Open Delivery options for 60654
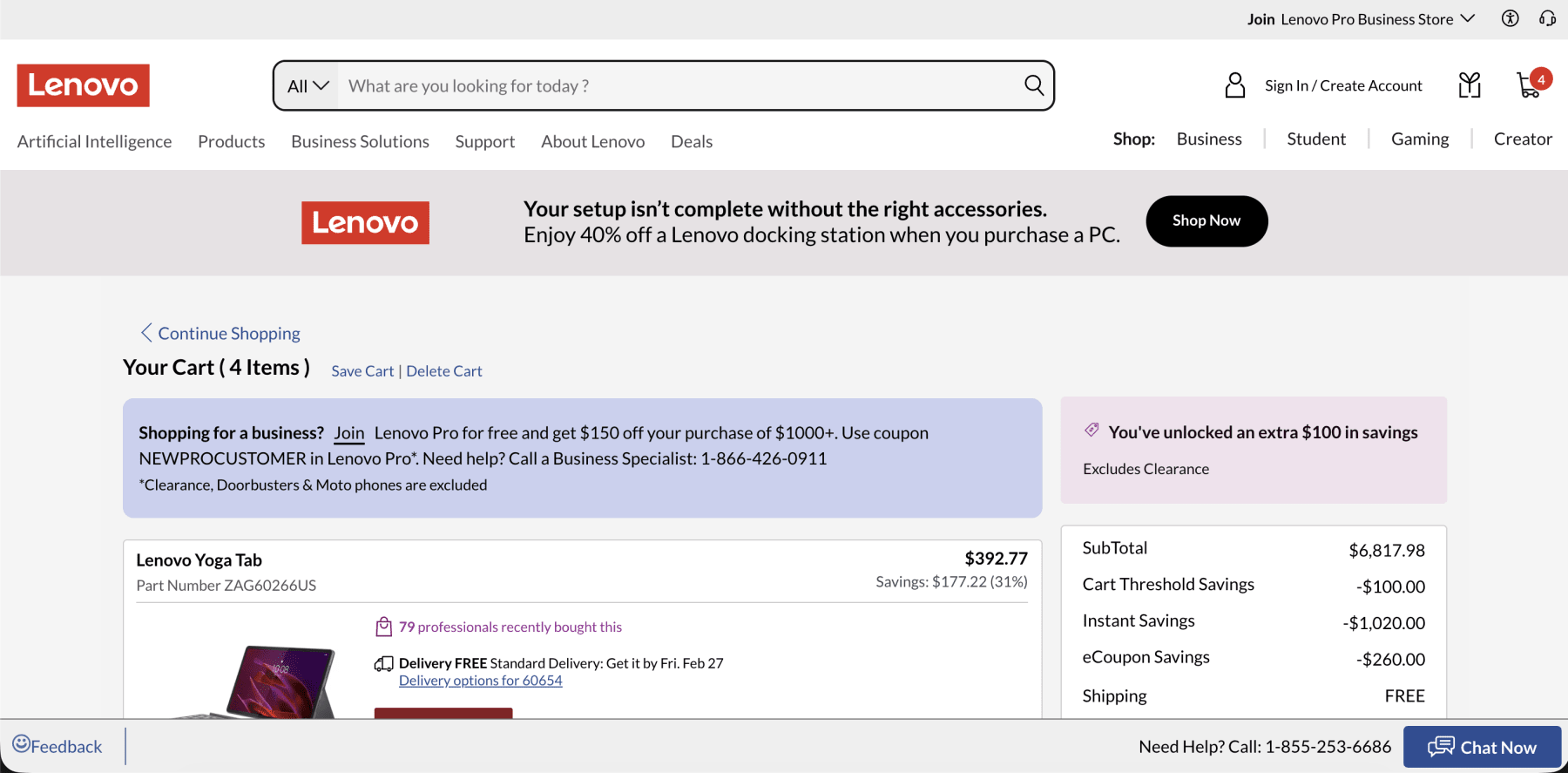Image resolution: width=1568 pixels, height=773 pixels. [x=481, y=681]
